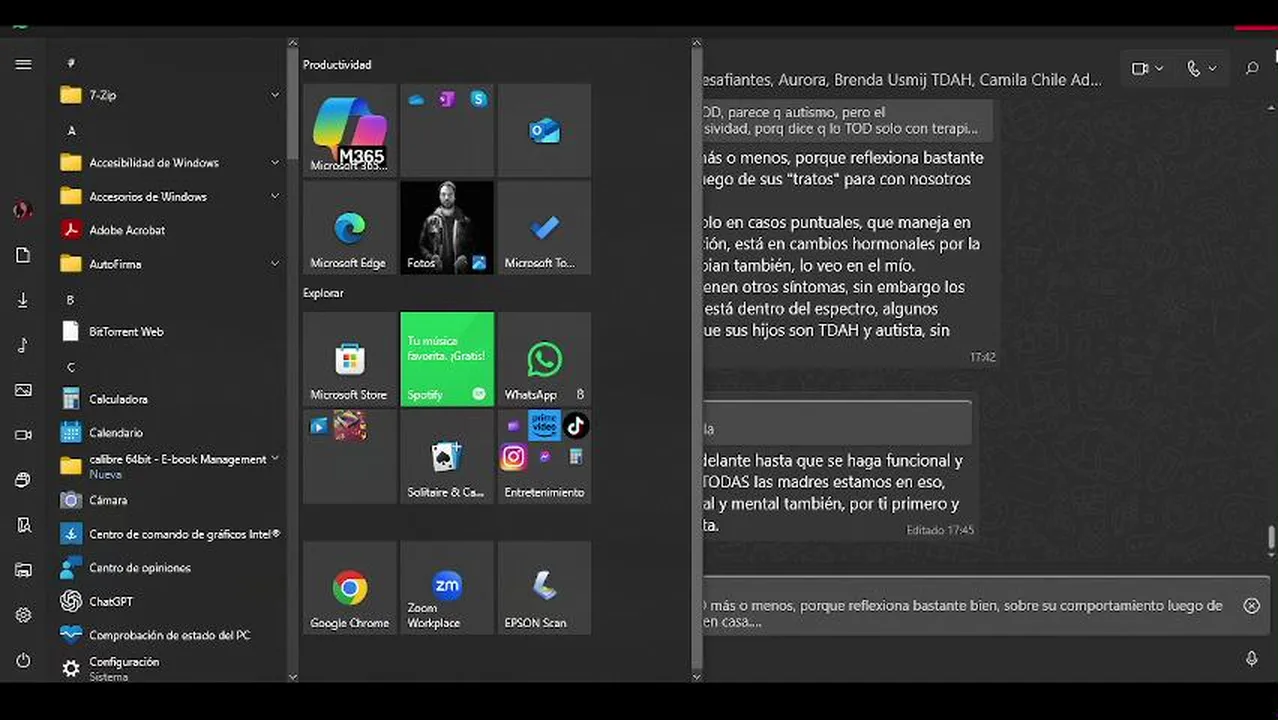
Task: Open Comprobación de estado del PC
Action: click(170, 635)
